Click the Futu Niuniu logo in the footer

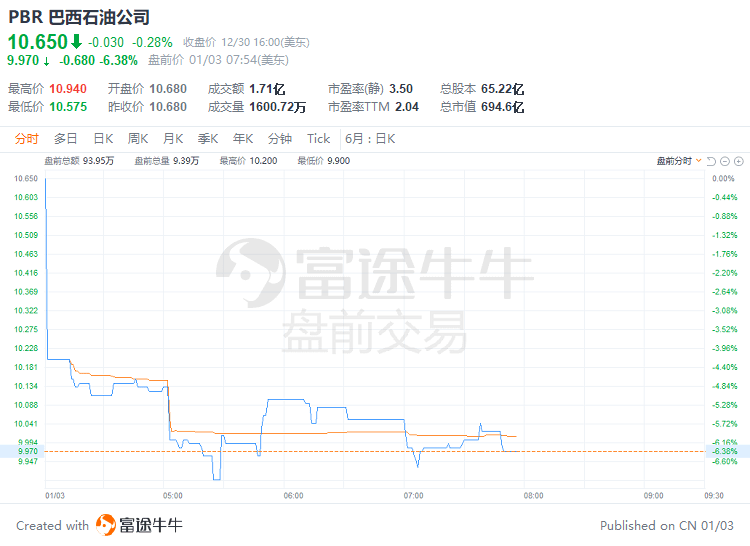pyautogui.click(x=139, y=525)
